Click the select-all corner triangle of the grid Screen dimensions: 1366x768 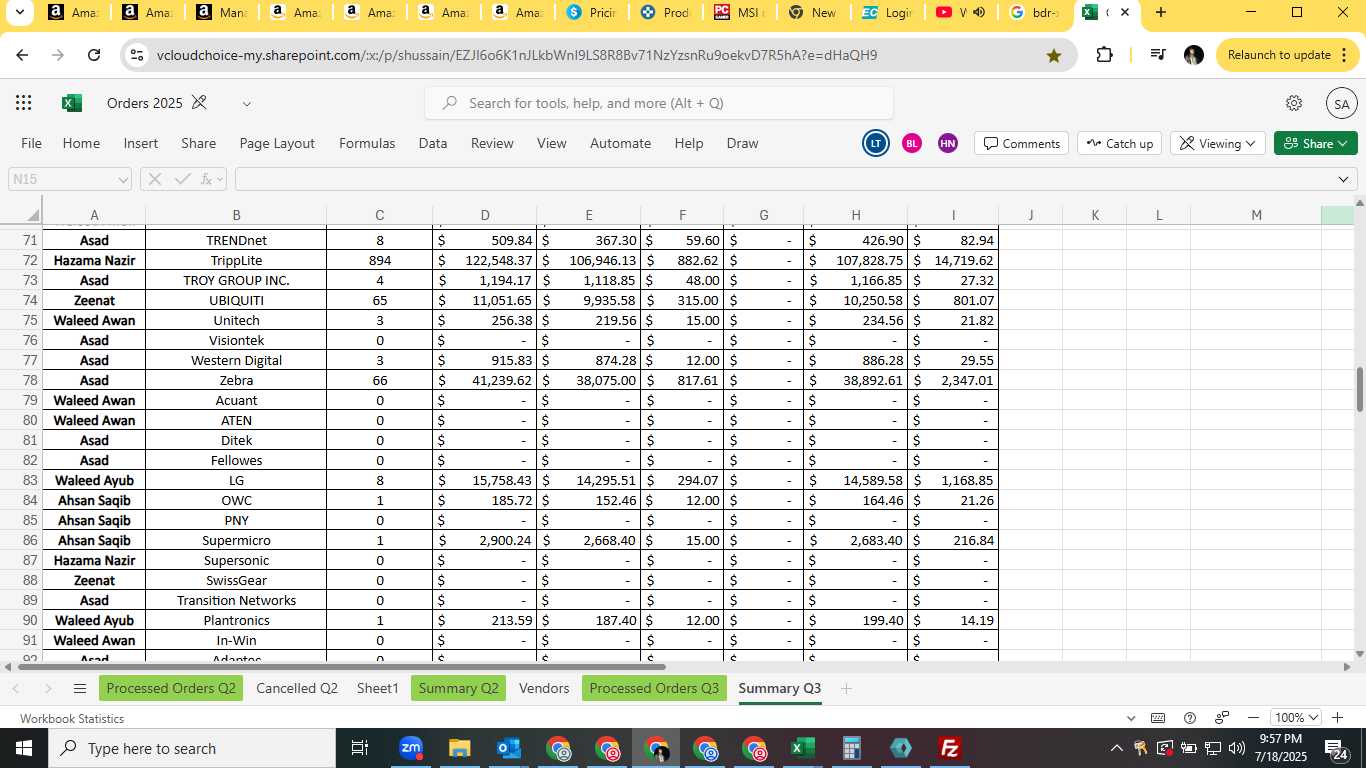pyautogui.click(x=32, y=215)
